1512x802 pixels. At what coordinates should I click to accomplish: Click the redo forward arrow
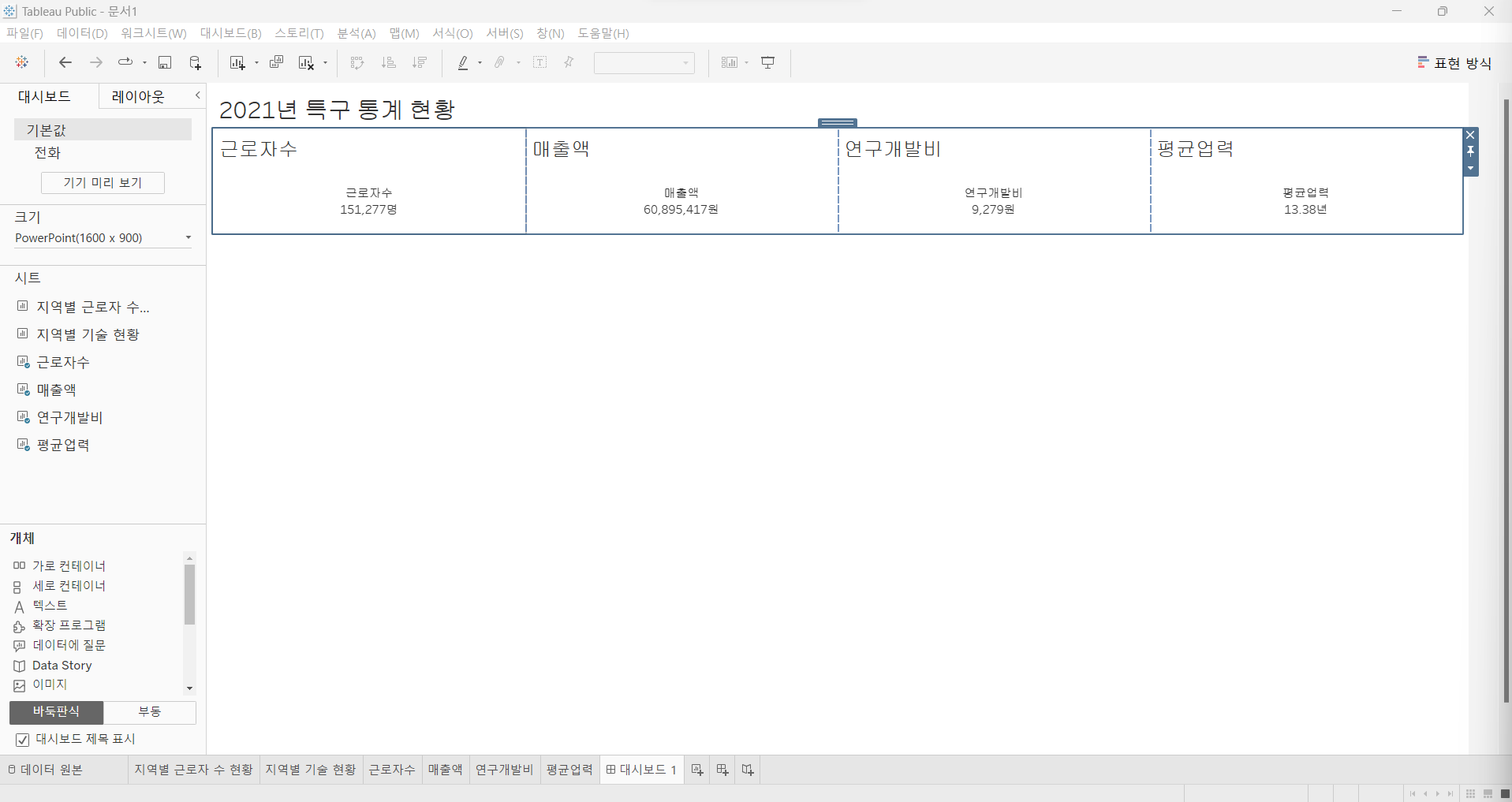[x=96, y=62]
